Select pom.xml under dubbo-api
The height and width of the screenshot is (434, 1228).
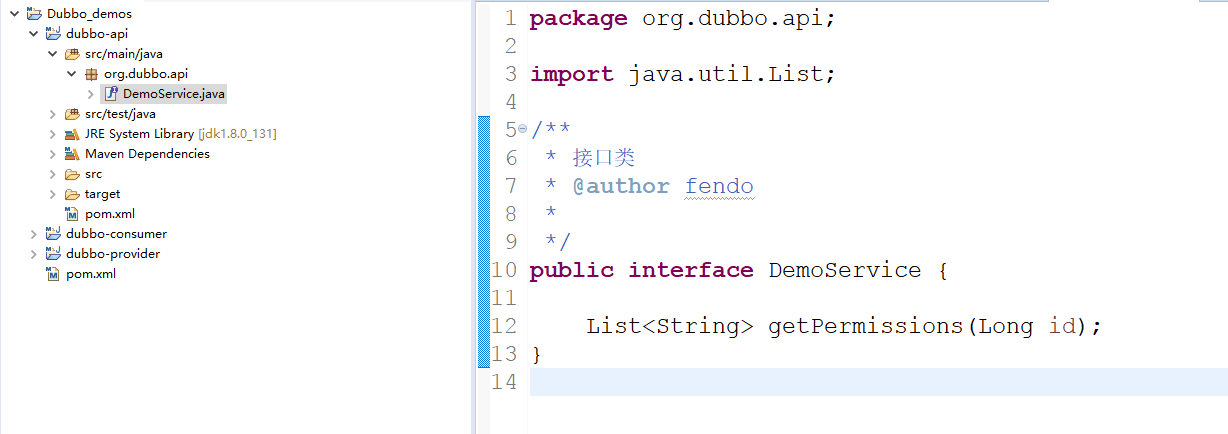pos(110,214)
